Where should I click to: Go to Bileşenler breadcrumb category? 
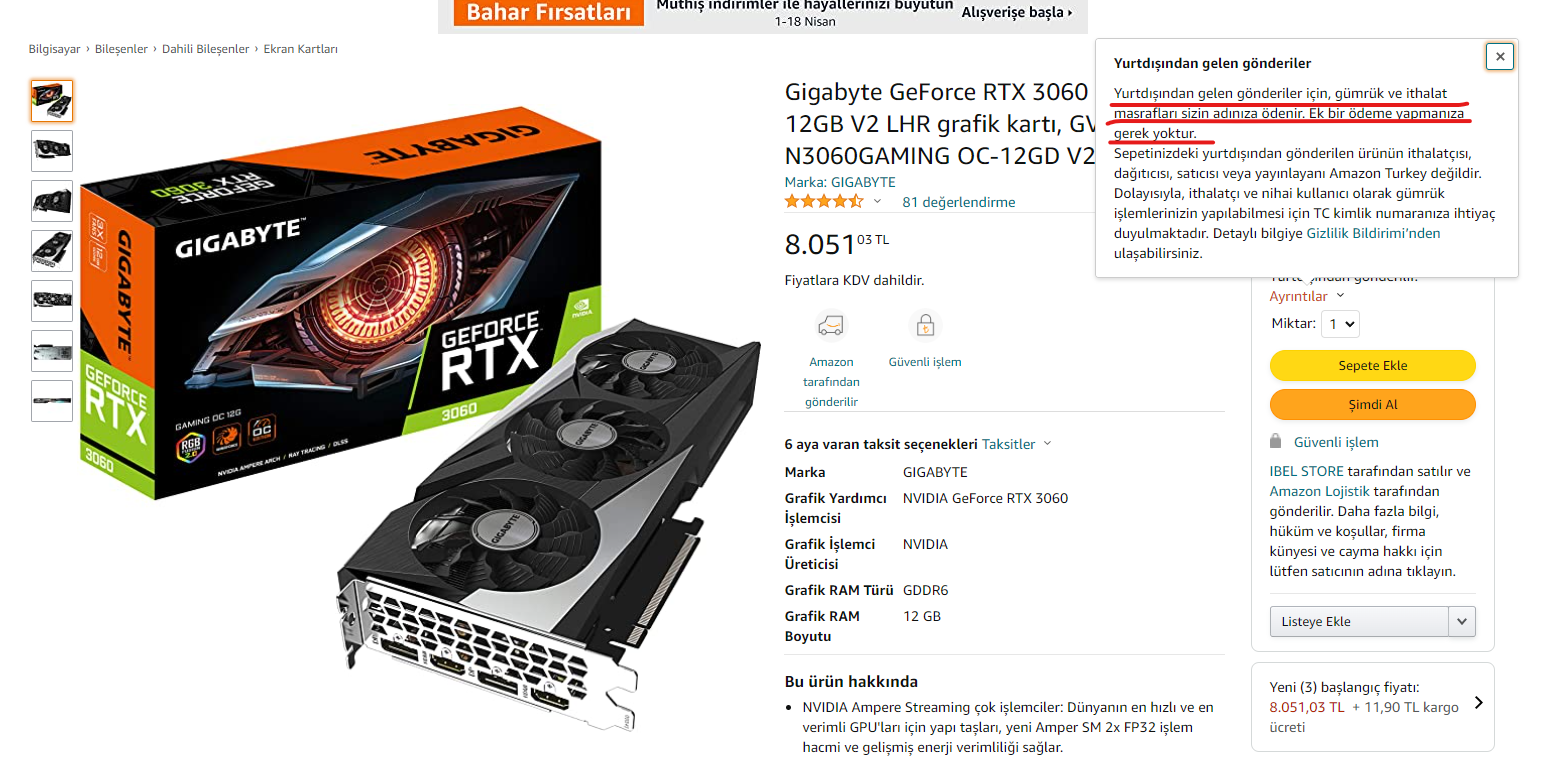pos(121,49)
